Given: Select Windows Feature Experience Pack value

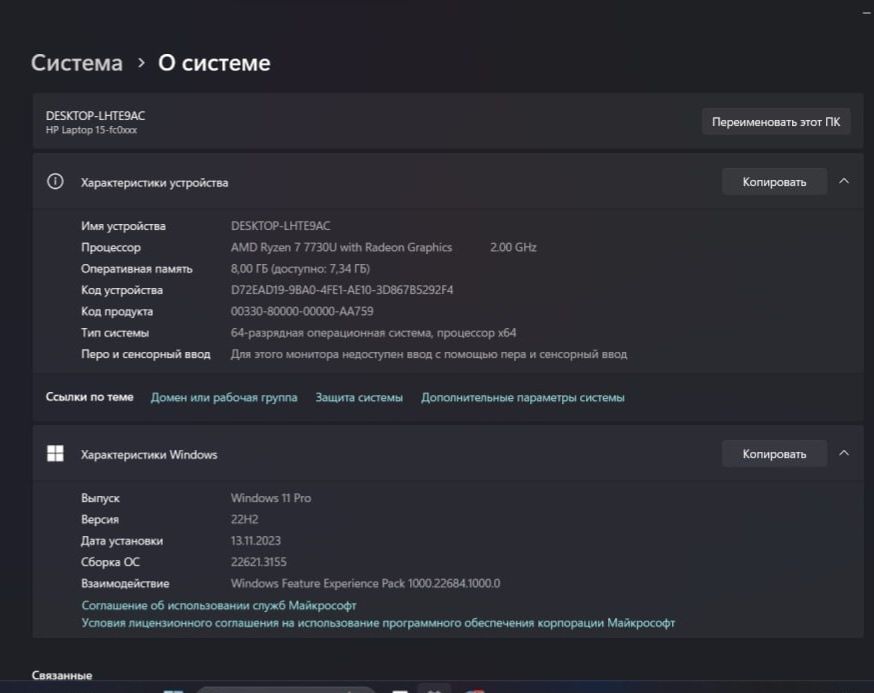Looking at the screenshot, I should click(x=365, y=583).
